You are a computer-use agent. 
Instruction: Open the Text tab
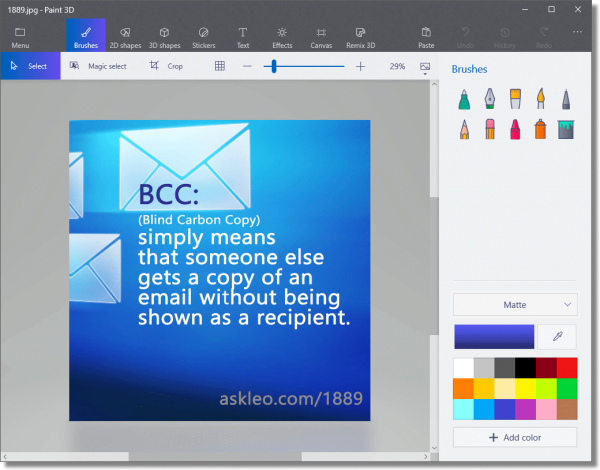tap(243, 38)
